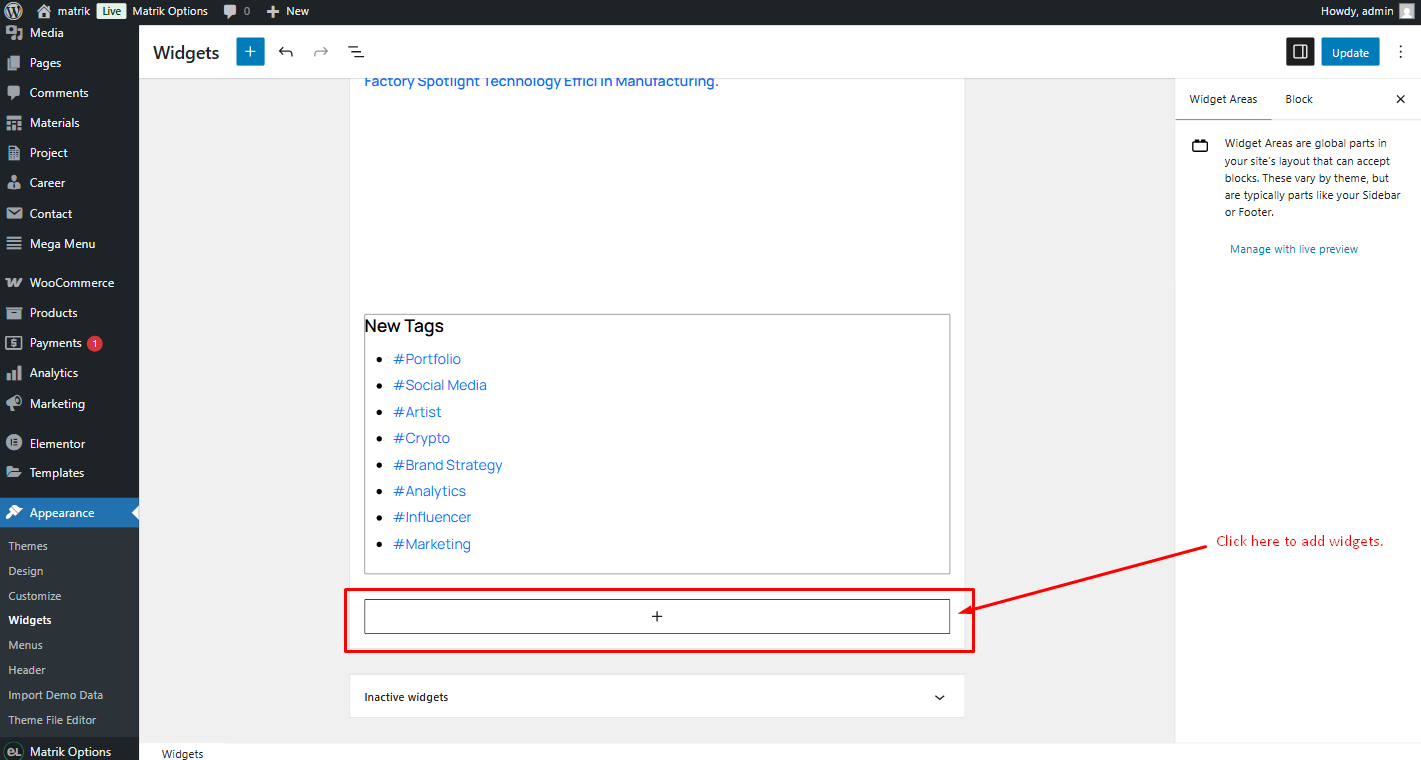Open the Appearance menu item

[69, 513]
